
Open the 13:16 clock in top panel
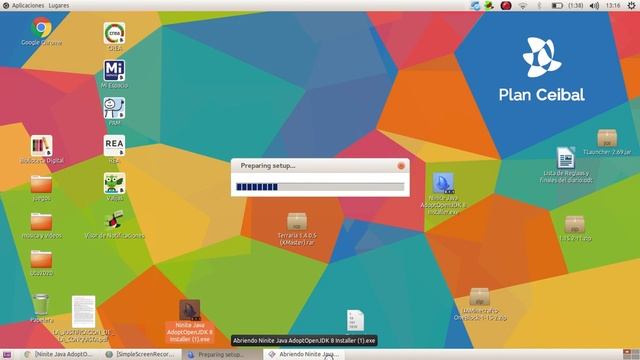tap(613, 5)
